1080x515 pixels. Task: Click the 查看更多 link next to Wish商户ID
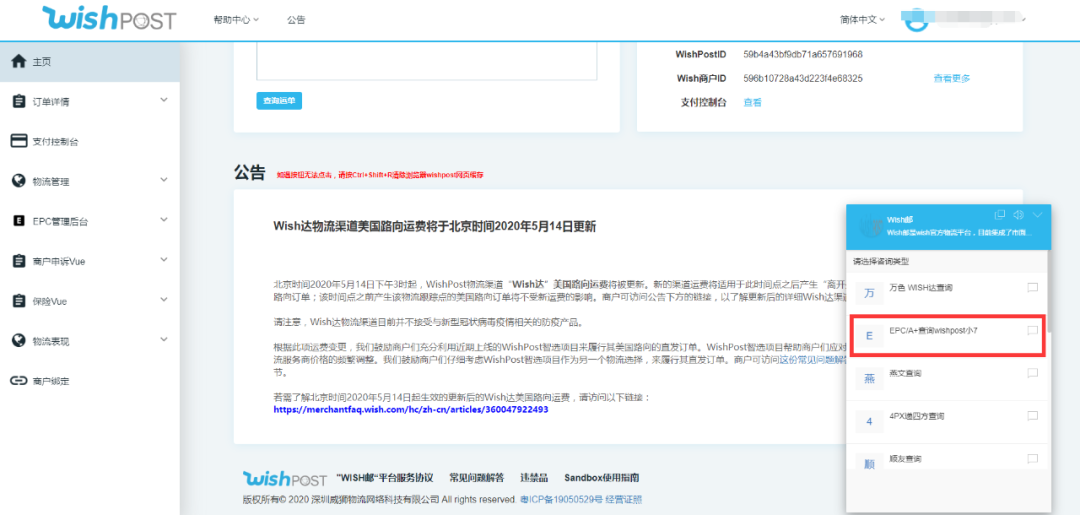point(952,78)
